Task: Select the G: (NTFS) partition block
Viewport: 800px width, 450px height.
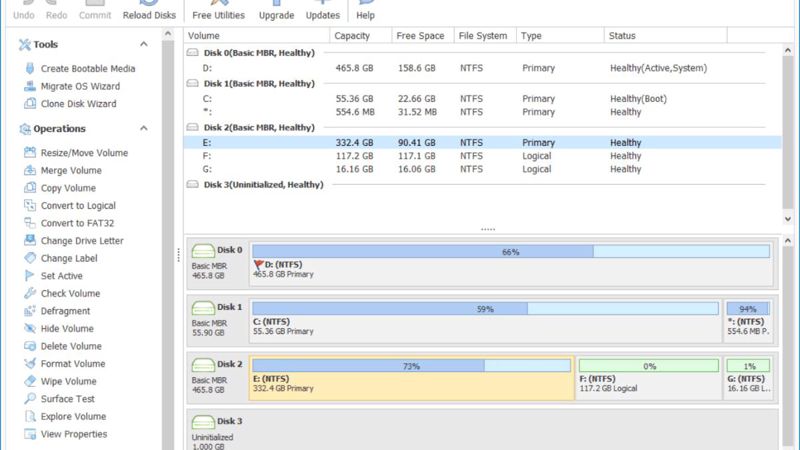Action: (x=748, y=378)
